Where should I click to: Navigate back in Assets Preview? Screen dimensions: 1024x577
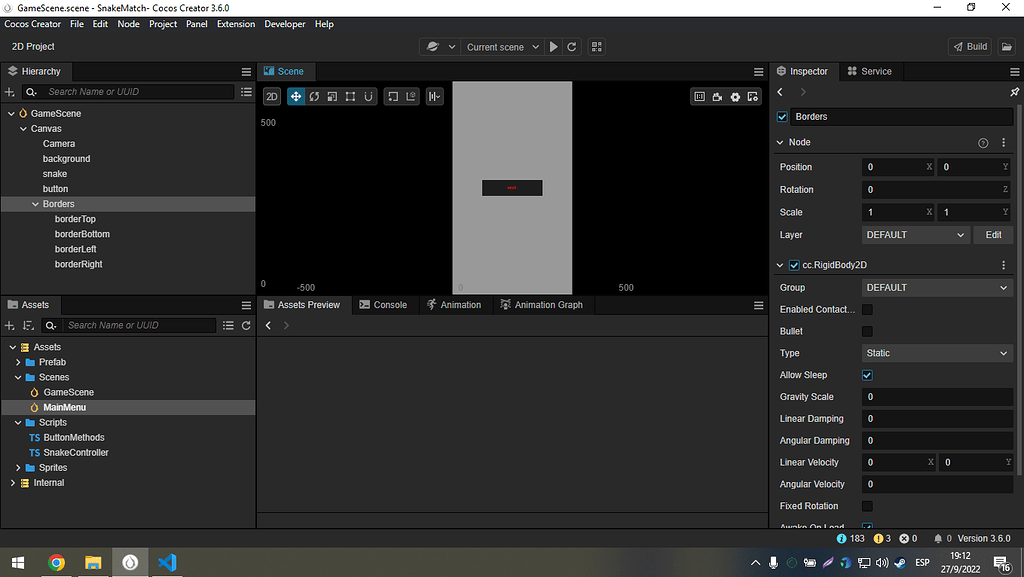(268, 326)
